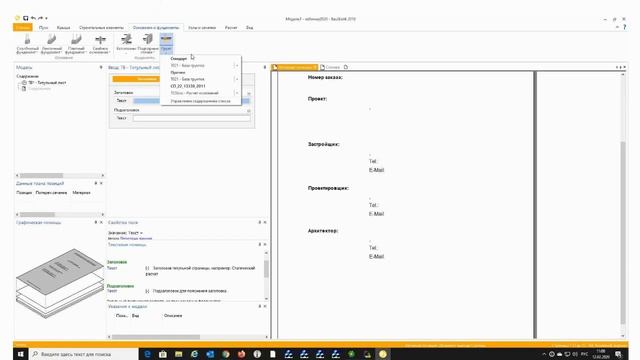The image size is (640, 360).
Task: Launch Firefox from taskbar
Action: [x=241, y=354]
